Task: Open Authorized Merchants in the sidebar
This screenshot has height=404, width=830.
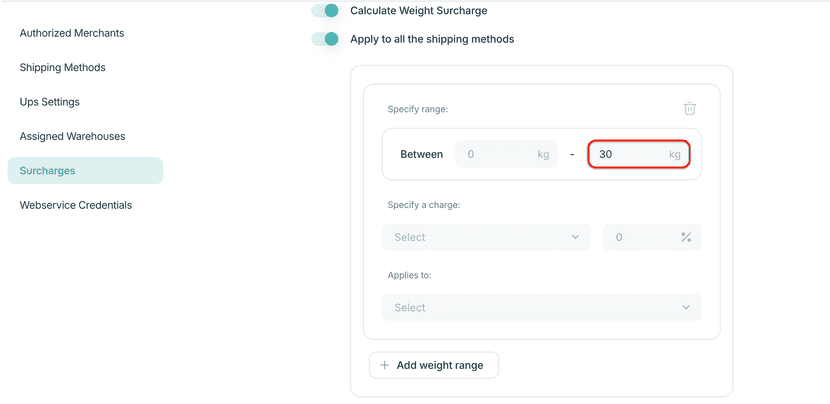Action: tap(72, 33)
